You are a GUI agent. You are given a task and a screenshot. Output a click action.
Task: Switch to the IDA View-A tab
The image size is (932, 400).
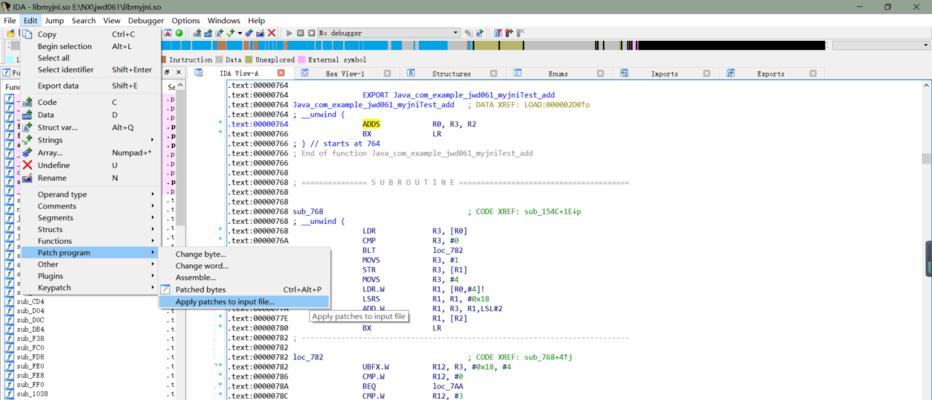[x=238, y=73]
